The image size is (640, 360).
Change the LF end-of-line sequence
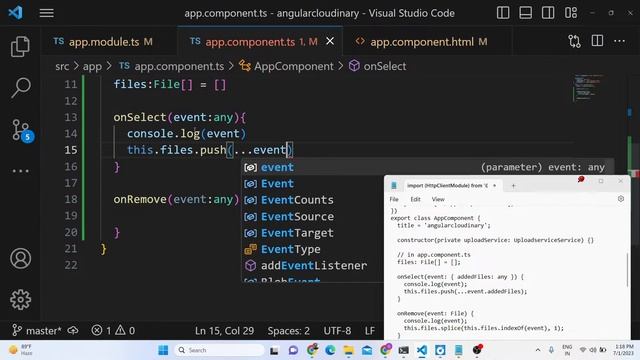point(370,330)
